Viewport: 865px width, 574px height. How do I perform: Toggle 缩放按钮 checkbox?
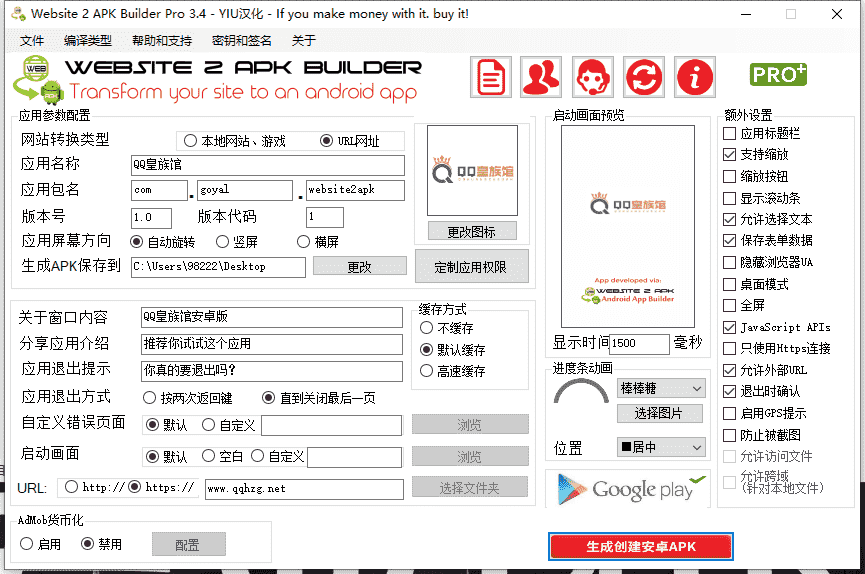coord(729,176)
